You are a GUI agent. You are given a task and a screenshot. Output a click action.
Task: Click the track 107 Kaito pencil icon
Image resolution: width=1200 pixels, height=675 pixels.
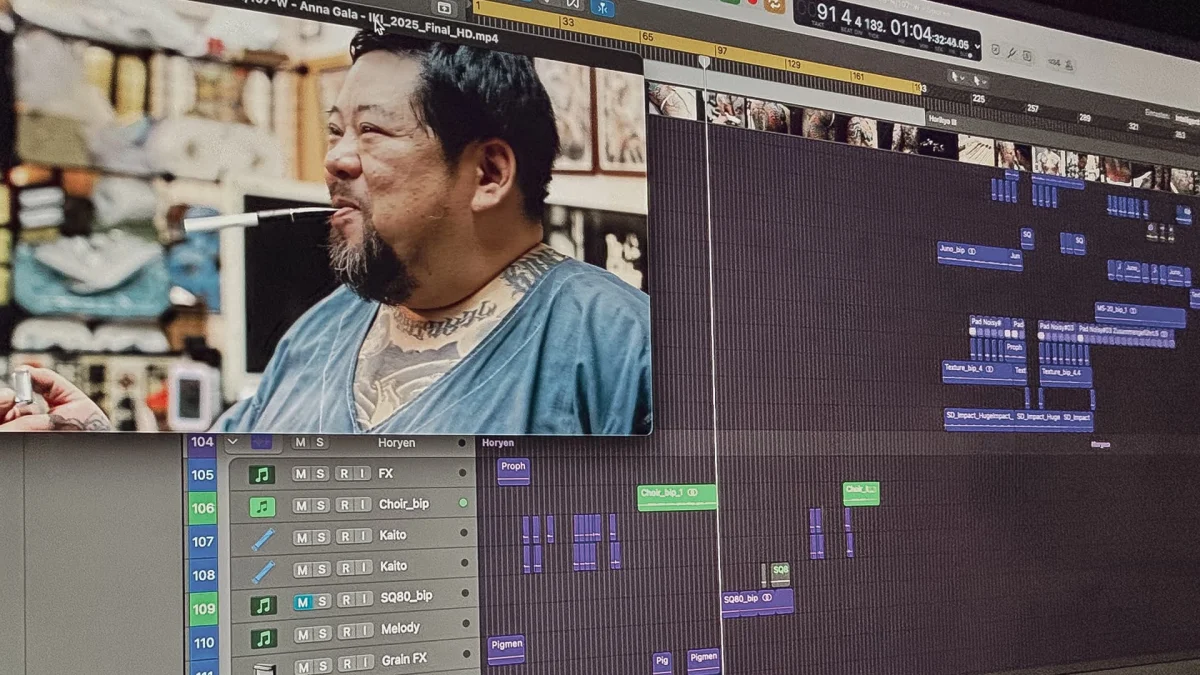pos(263,539)
